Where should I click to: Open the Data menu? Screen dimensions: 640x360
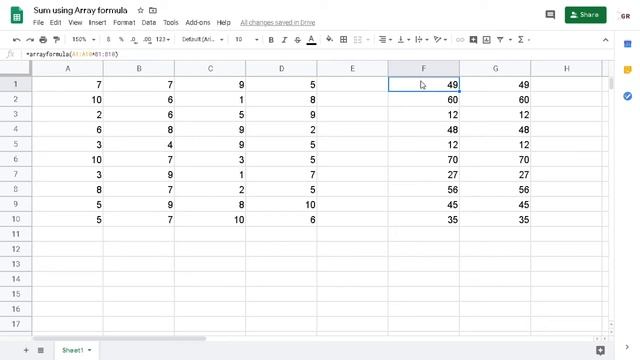[149, 22]
